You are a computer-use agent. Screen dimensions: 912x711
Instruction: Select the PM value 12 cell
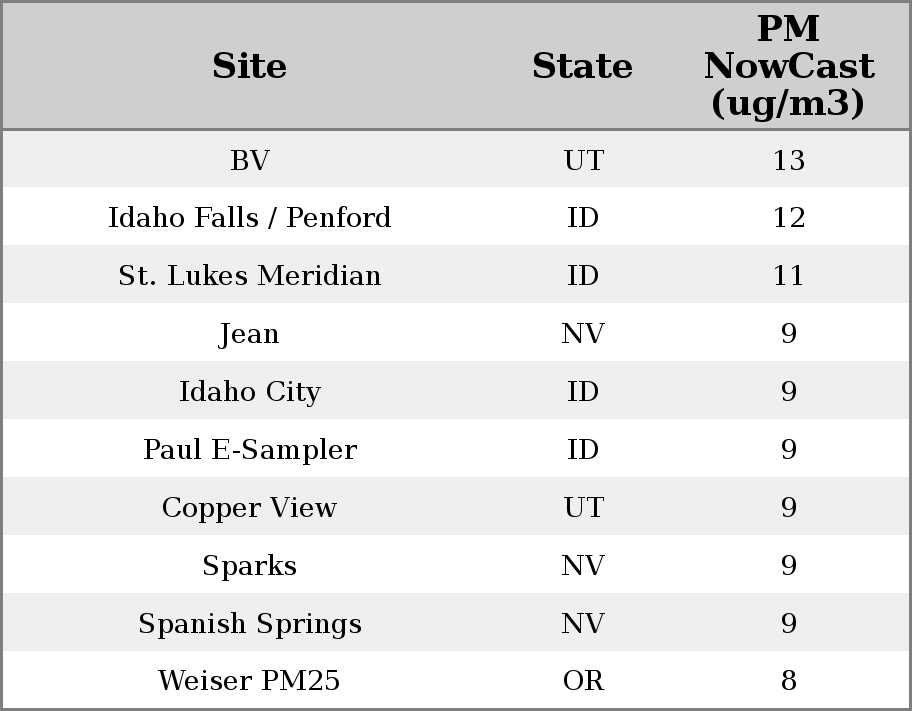tap(788, 218)
